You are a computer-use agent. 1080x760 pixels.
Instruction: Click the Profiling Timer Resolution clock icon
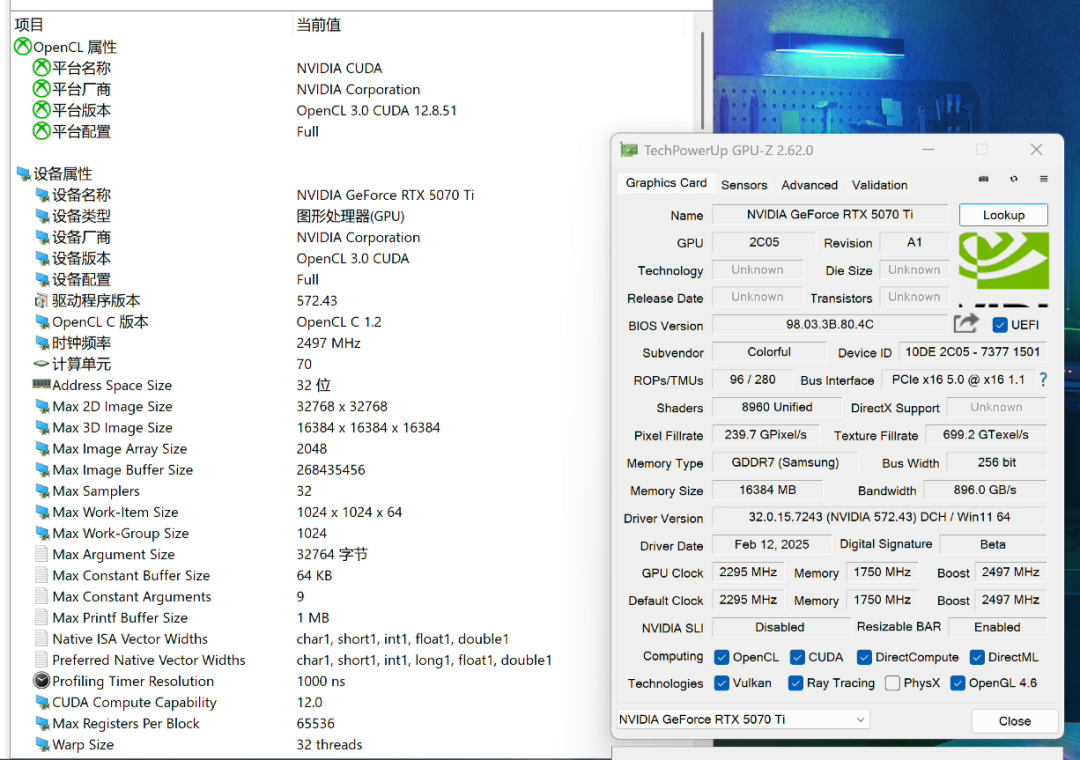[41, 681]
